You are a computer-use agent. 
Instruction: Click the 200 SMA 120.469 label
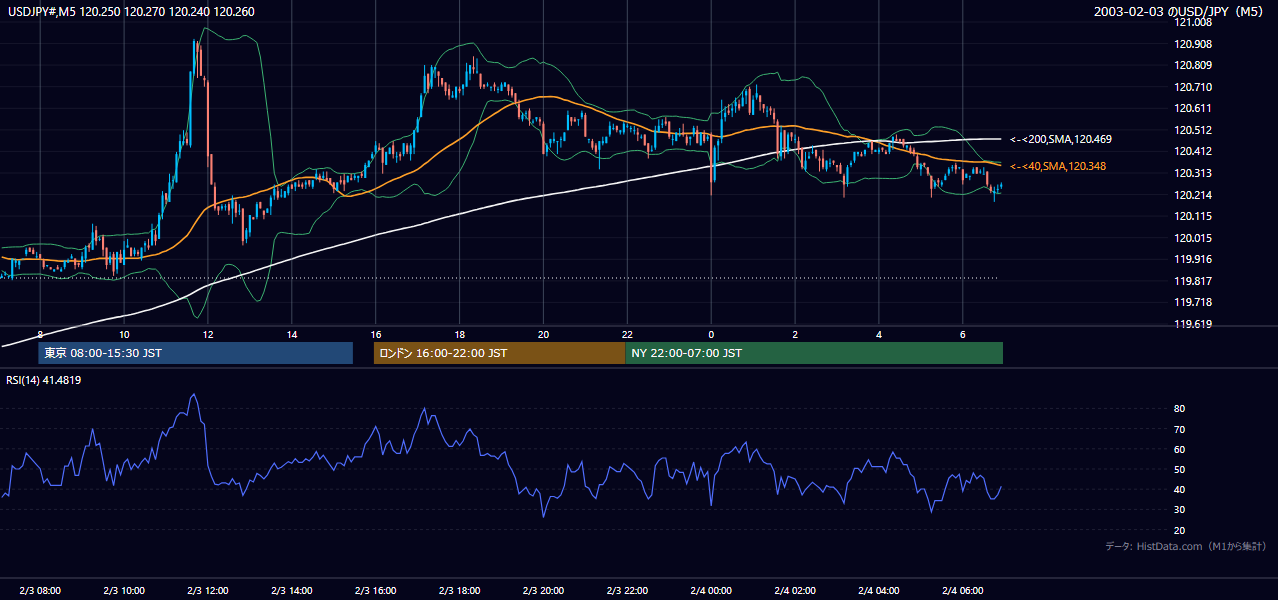1061,139
